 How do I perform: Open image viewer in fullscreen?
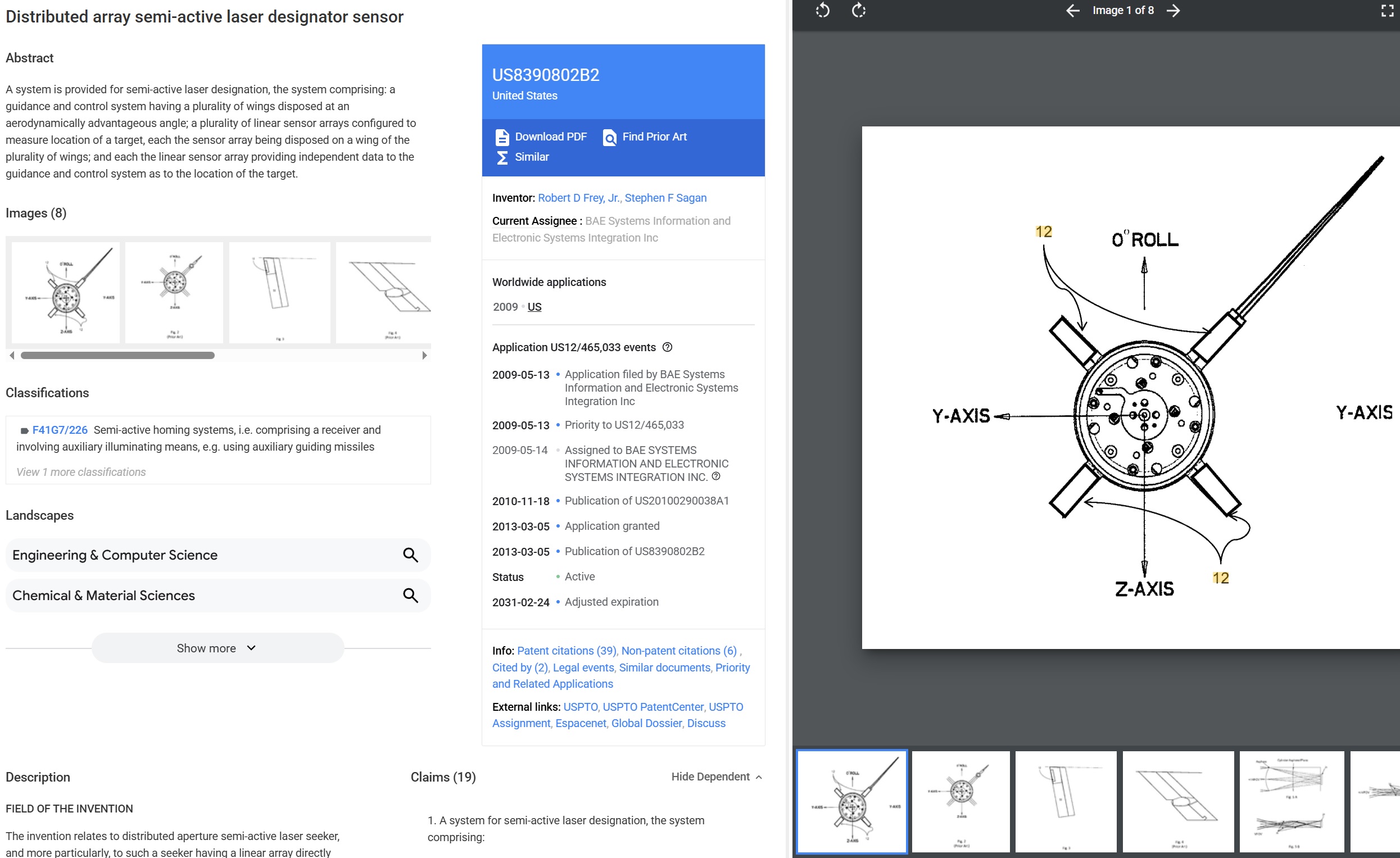[x=1387, y=10]
